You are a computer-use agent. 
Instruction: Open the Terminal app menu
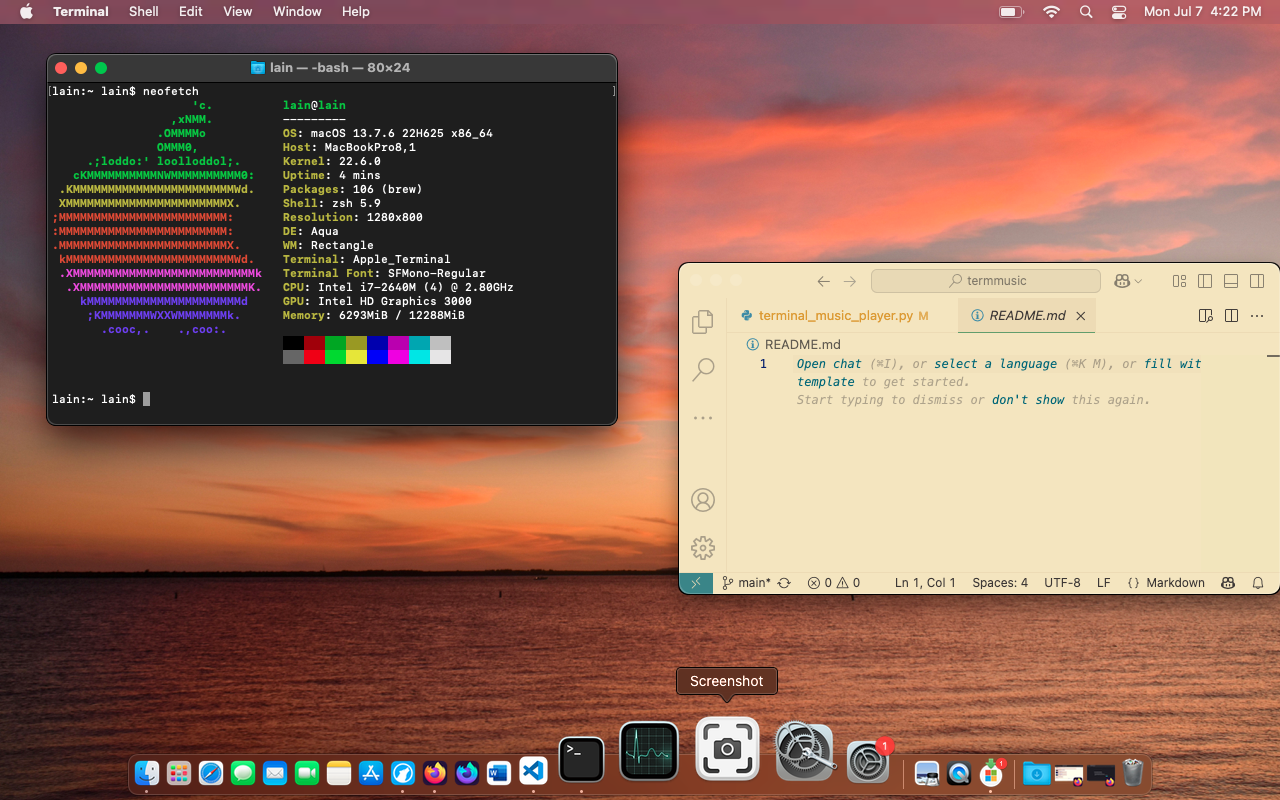click(x=81, y=12)
